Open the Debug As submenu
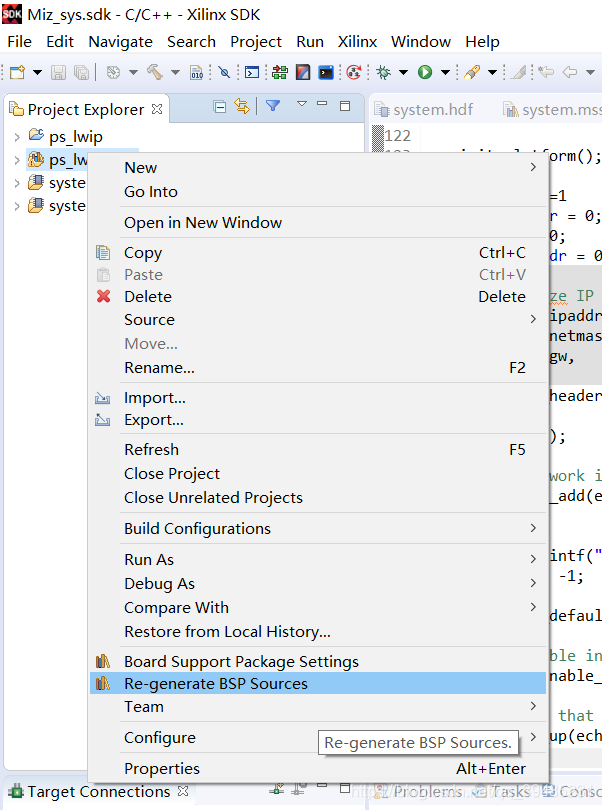 tap(318, 584)
